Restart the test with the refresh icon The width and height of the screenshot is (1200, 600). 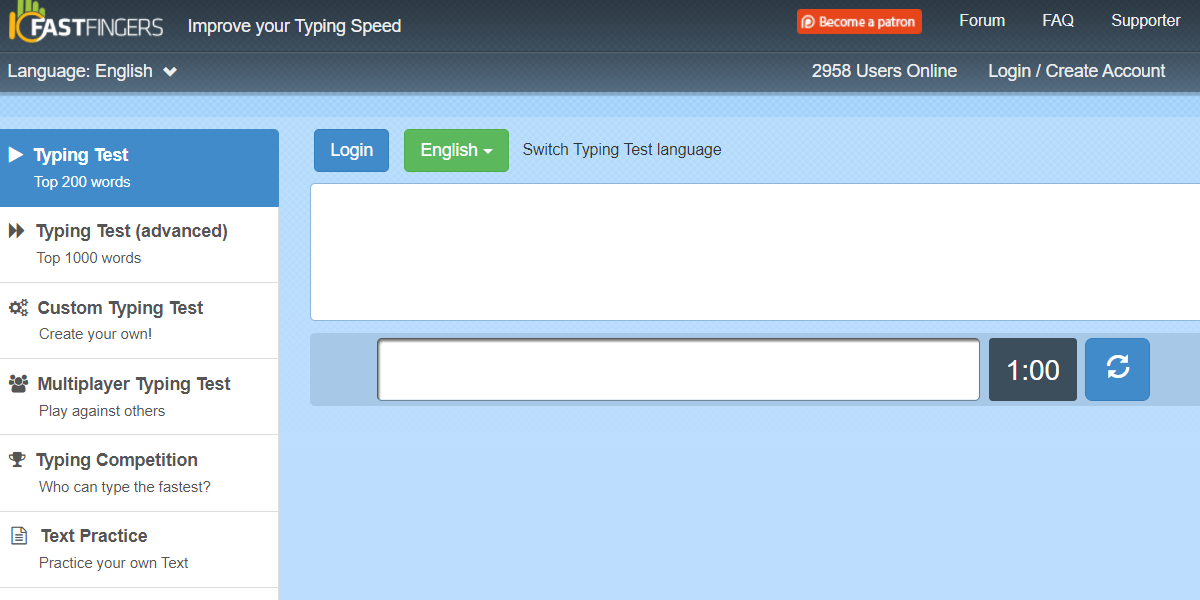click(x=1117, y=369)
